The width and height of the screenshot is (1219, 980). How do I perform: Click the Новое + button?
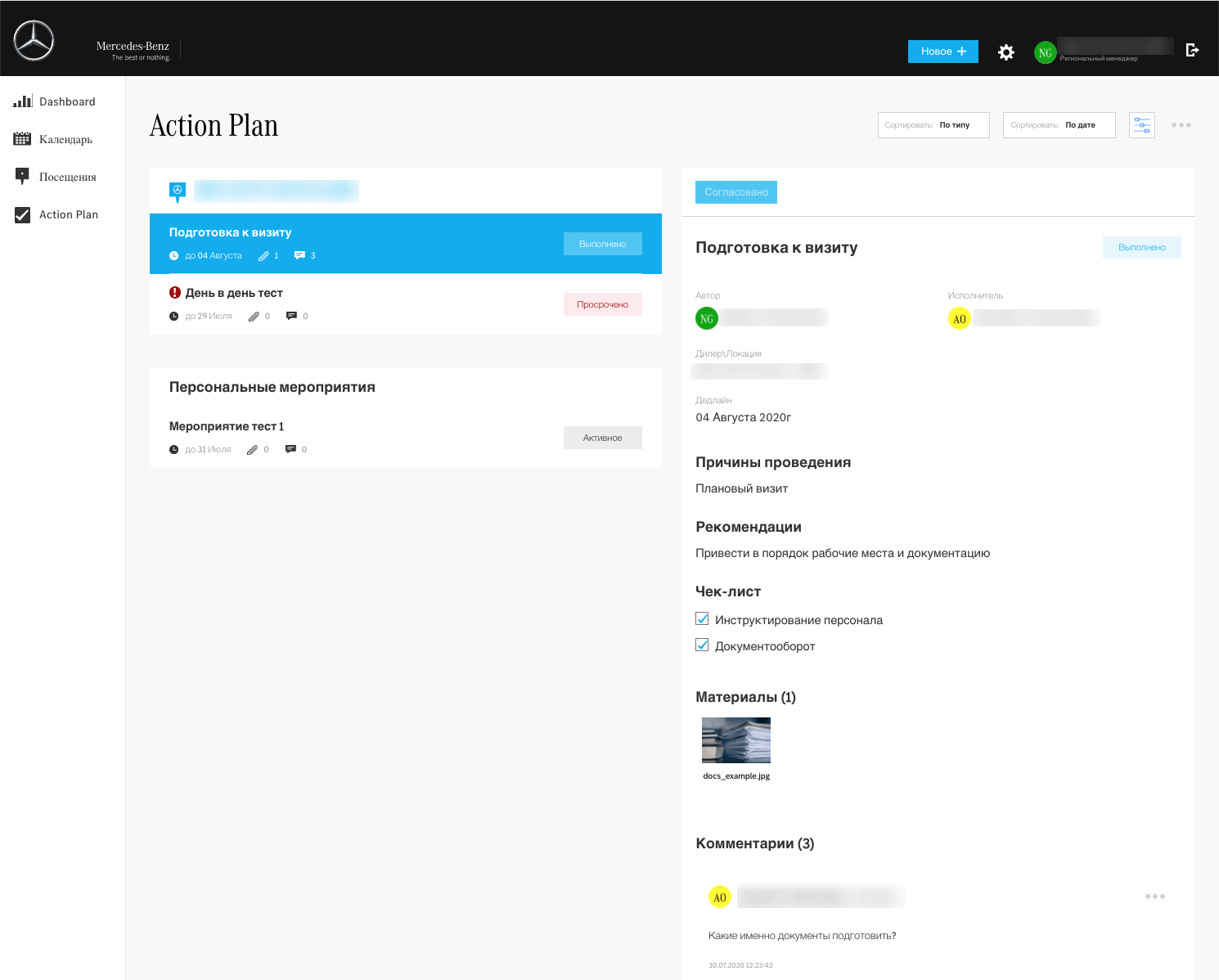pos(943,52)
